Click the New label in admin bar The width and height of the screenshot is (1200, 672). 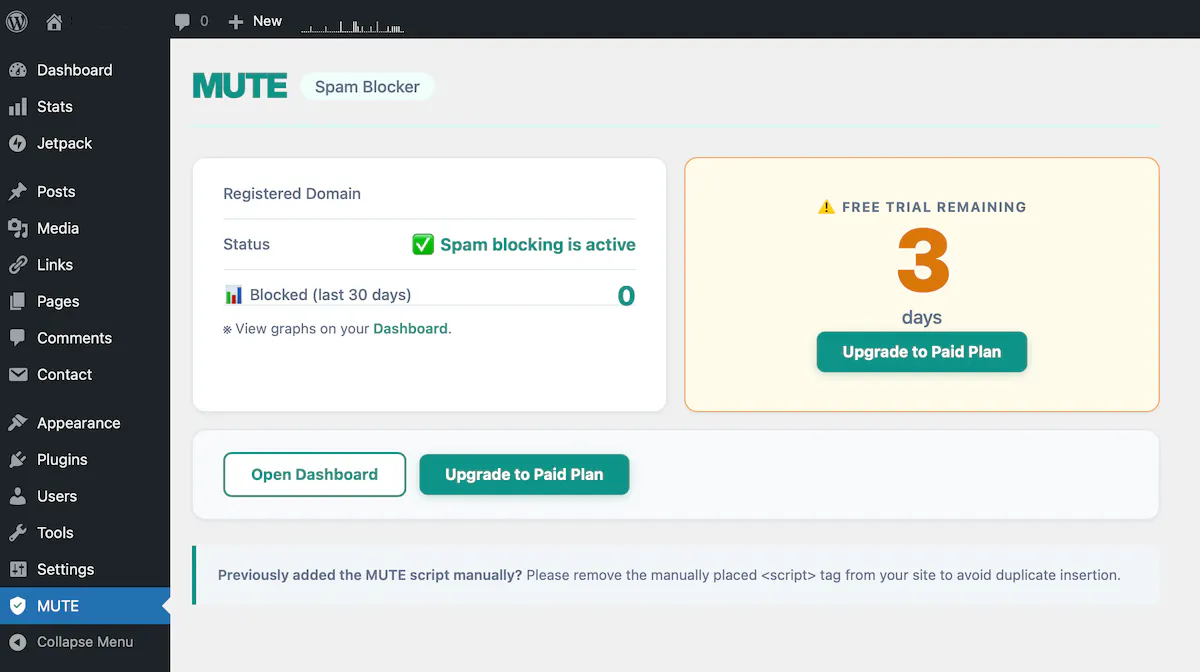pyautogui.click(x=267, y=21)
